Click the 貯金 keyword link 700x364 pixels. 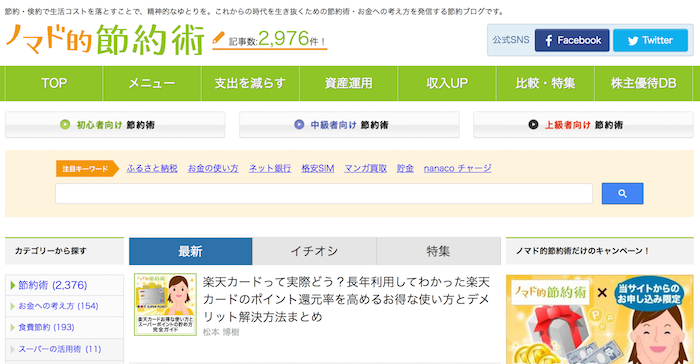405,168
